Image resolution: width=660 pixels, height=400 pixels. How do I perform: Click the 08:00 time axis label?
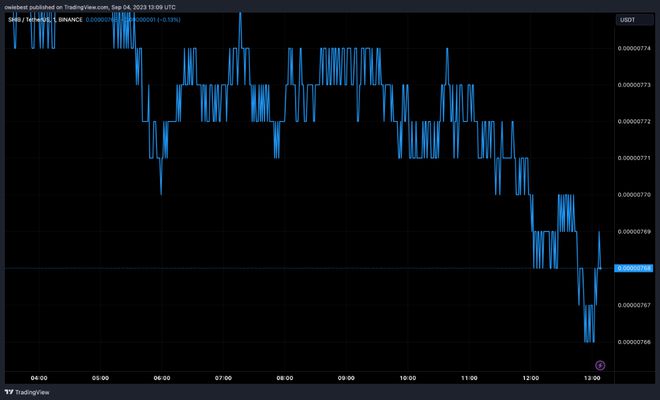tap(285, 378)
